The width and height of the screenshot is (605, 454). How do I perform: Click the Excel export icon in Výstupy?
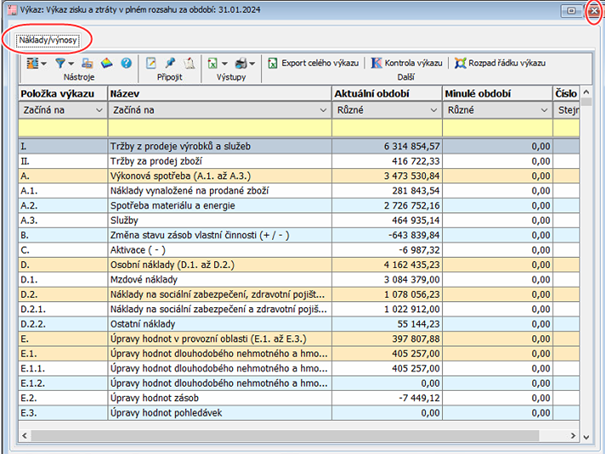(212, 63)
